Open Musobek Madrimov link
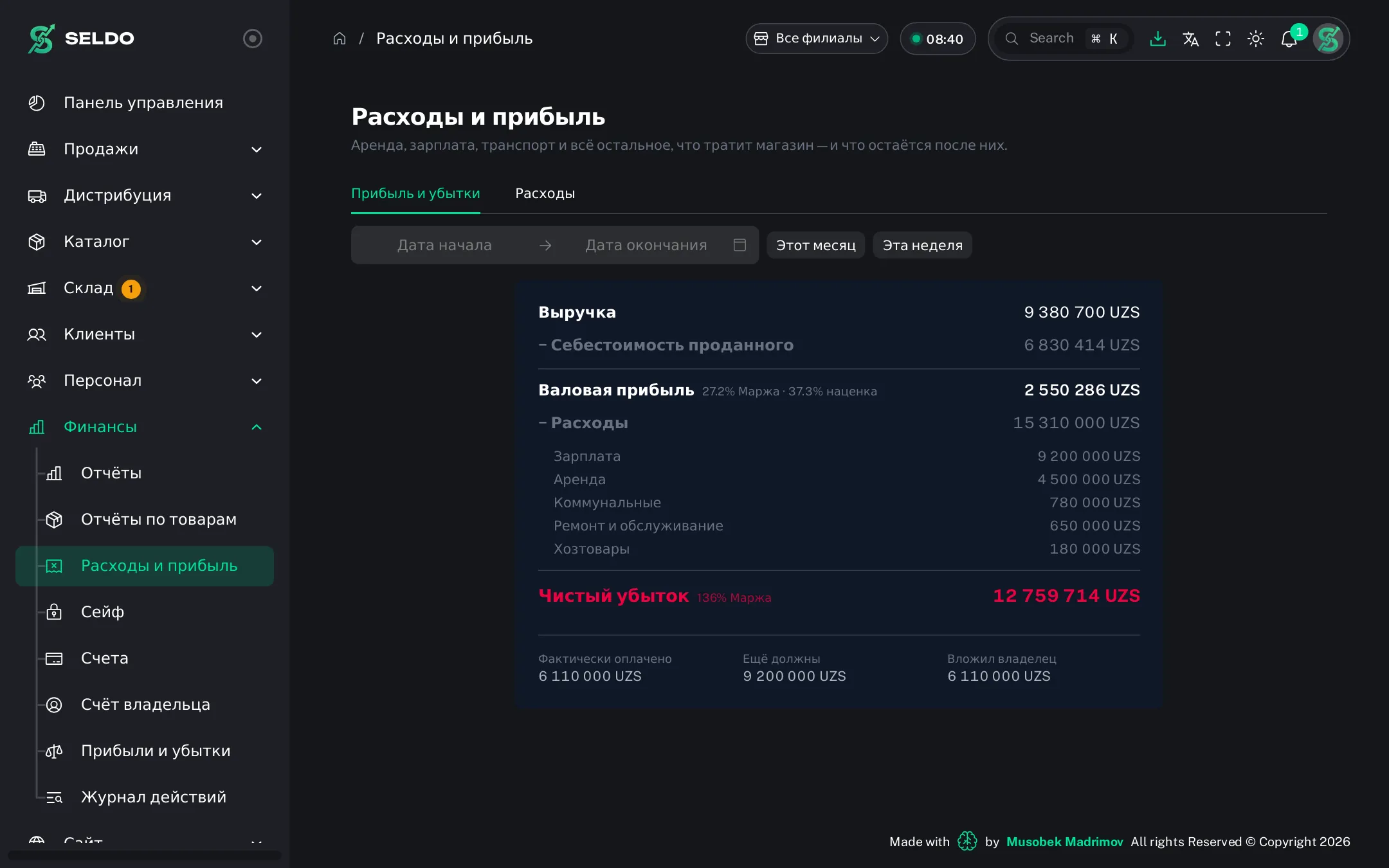This screenshot has height=868, width=1389. [x=1064, y=842]
